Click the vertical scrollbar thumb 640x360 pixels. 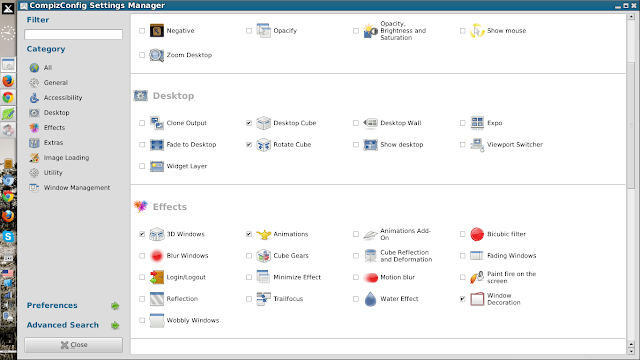631,124
